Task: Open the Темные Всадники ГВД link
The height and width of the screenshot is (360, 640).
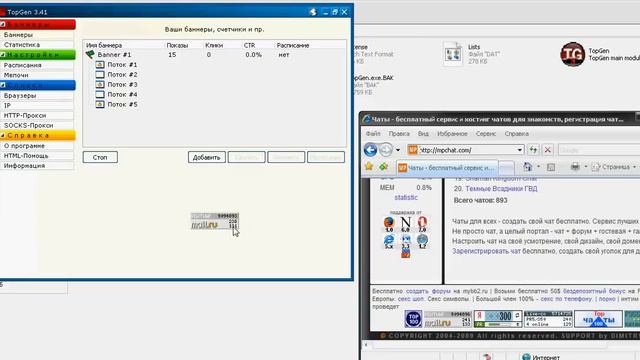Action: (x=501, y=189)
